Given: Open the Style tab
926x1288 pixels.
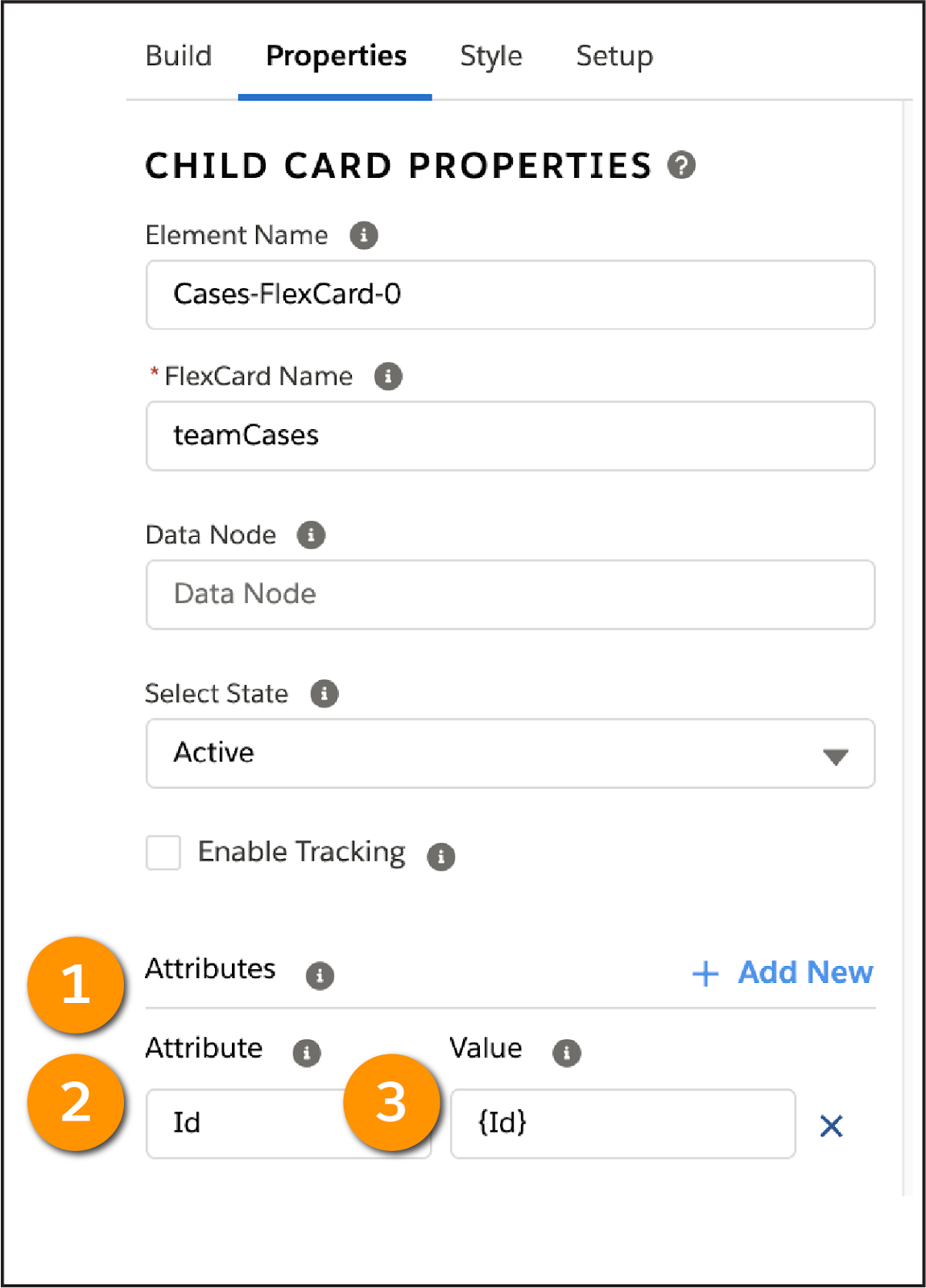Looking at the screenshot, I should [491, 56].
